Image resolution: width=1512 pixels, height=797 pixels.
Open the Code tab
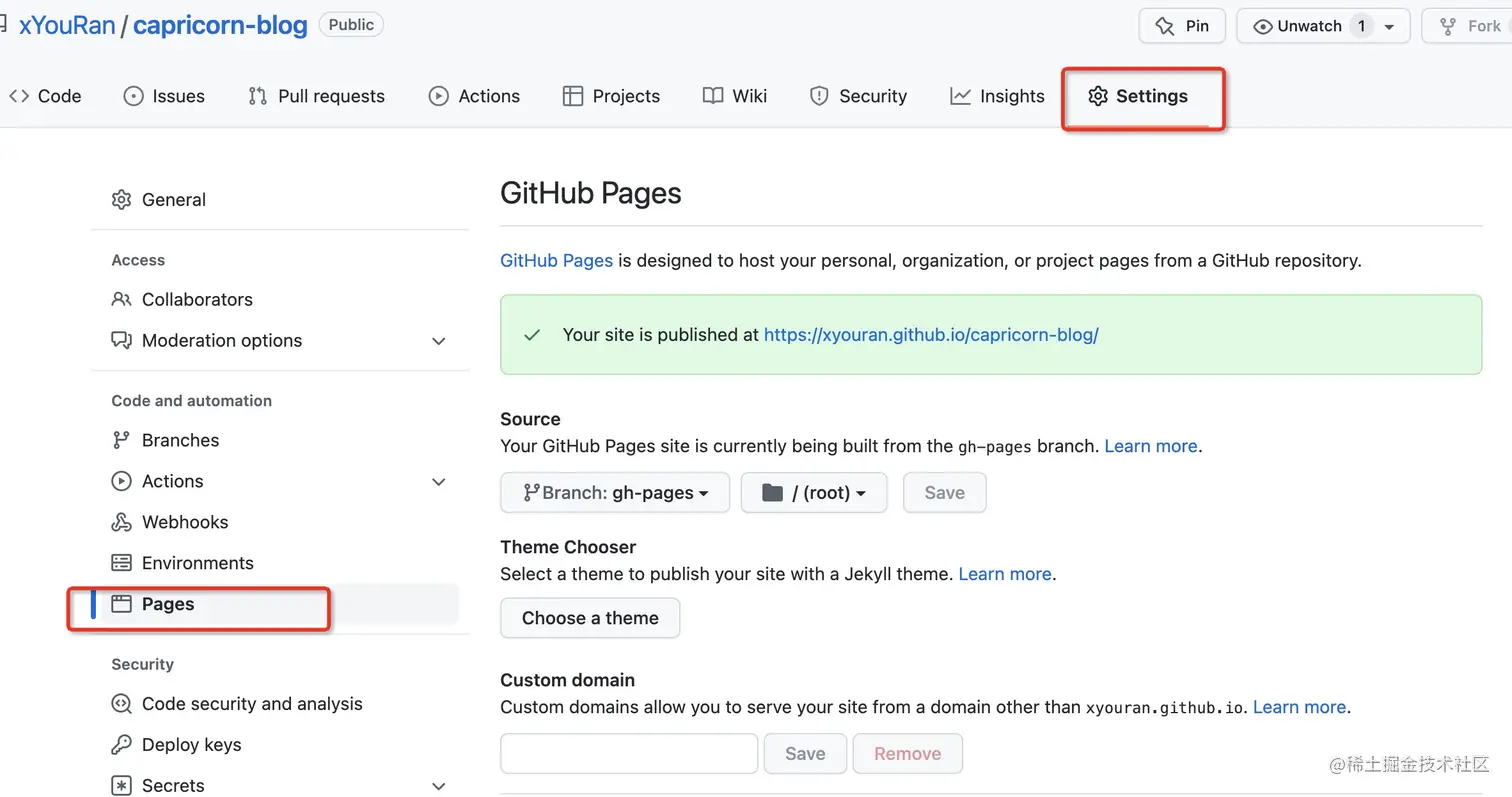pos(45,96)
